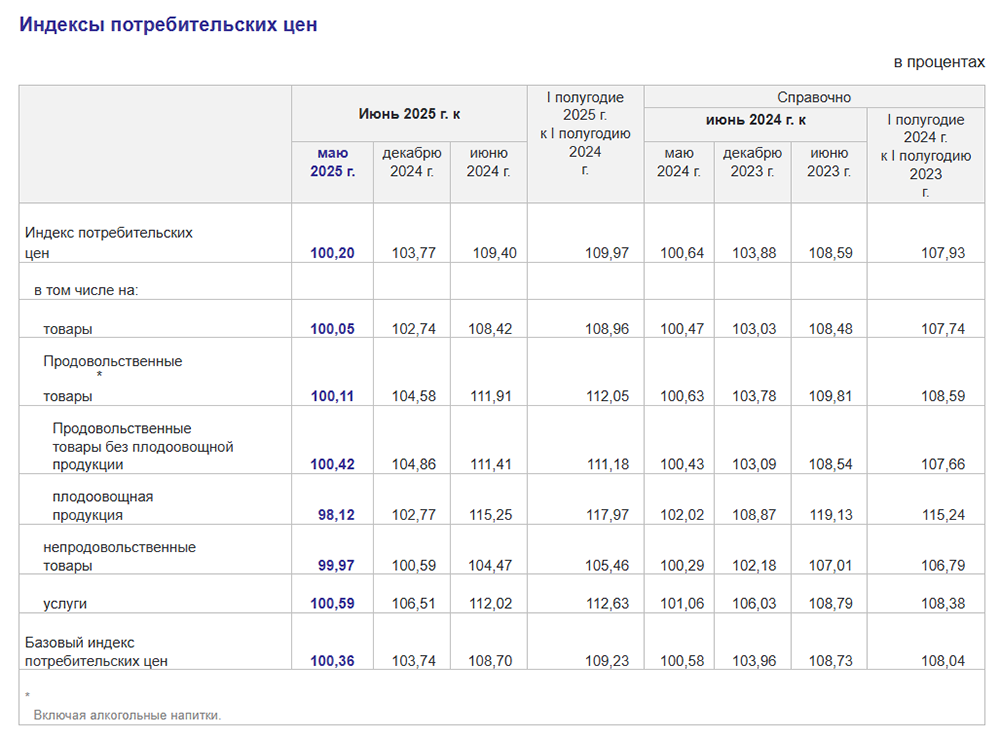Click the footnote 'Включая алкогольные напитки'
The width and height of the screenshot is (1000, 738).
(127, 715)
